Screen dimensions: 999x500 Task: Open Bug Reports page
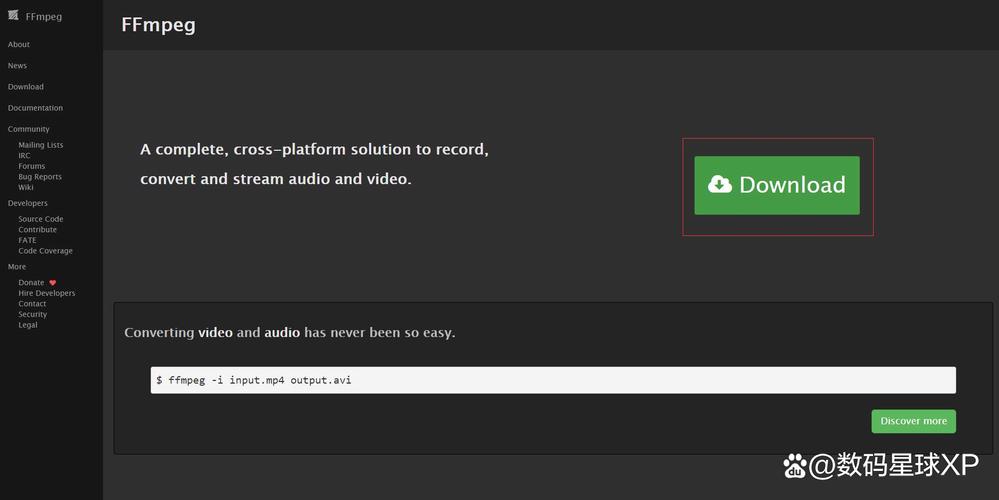coord(40,177)
